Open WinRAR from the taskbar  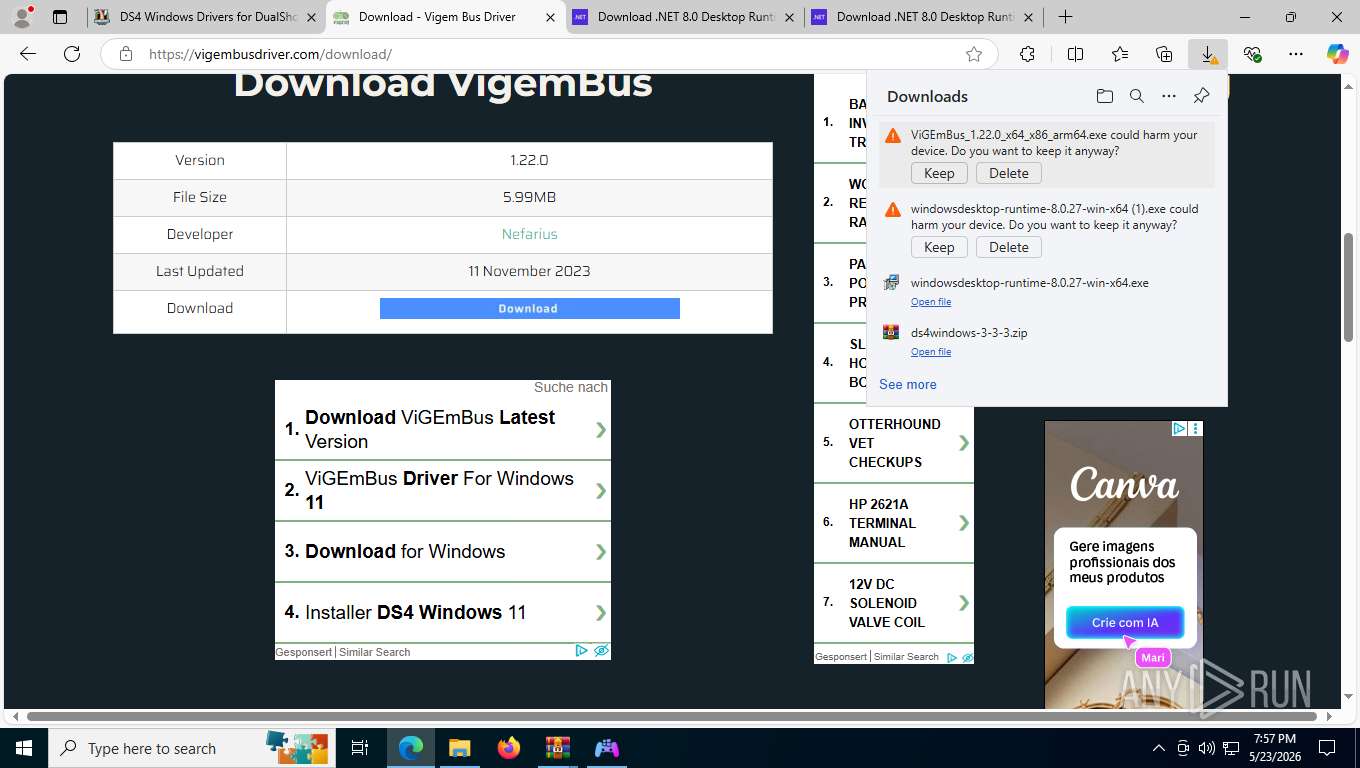click(x=557, y=748)
